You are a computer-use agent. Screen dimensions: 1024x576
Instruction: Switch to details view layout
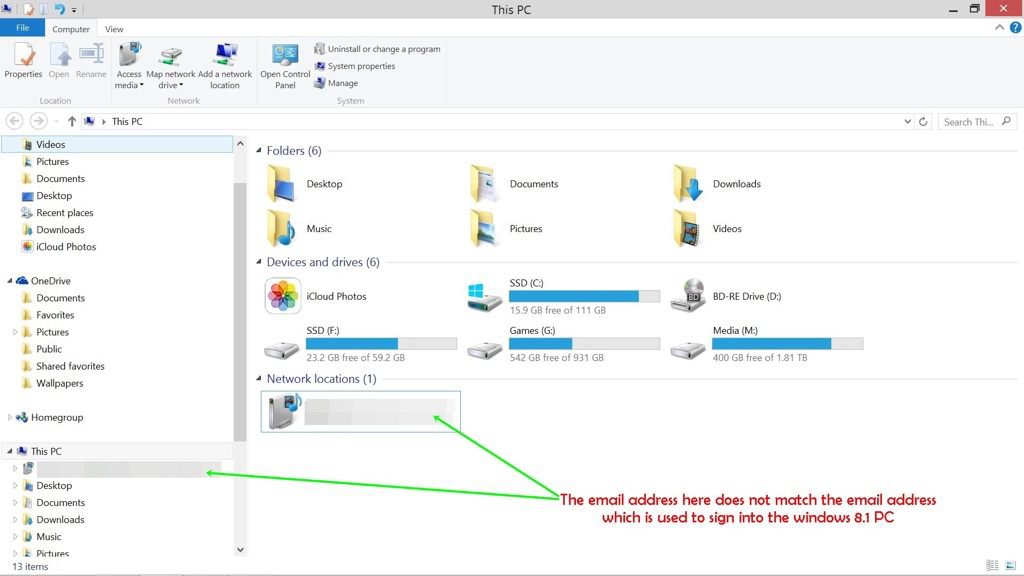point(992,566)
